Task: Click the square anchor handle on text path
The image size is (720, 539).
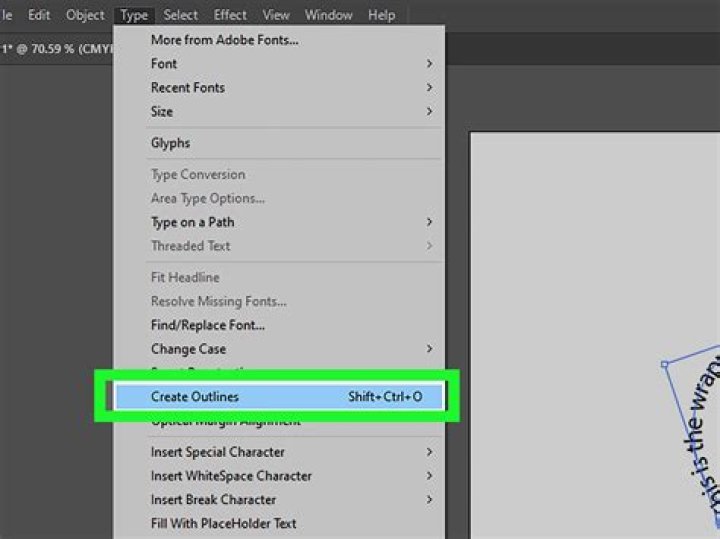Action: point(665,365)
